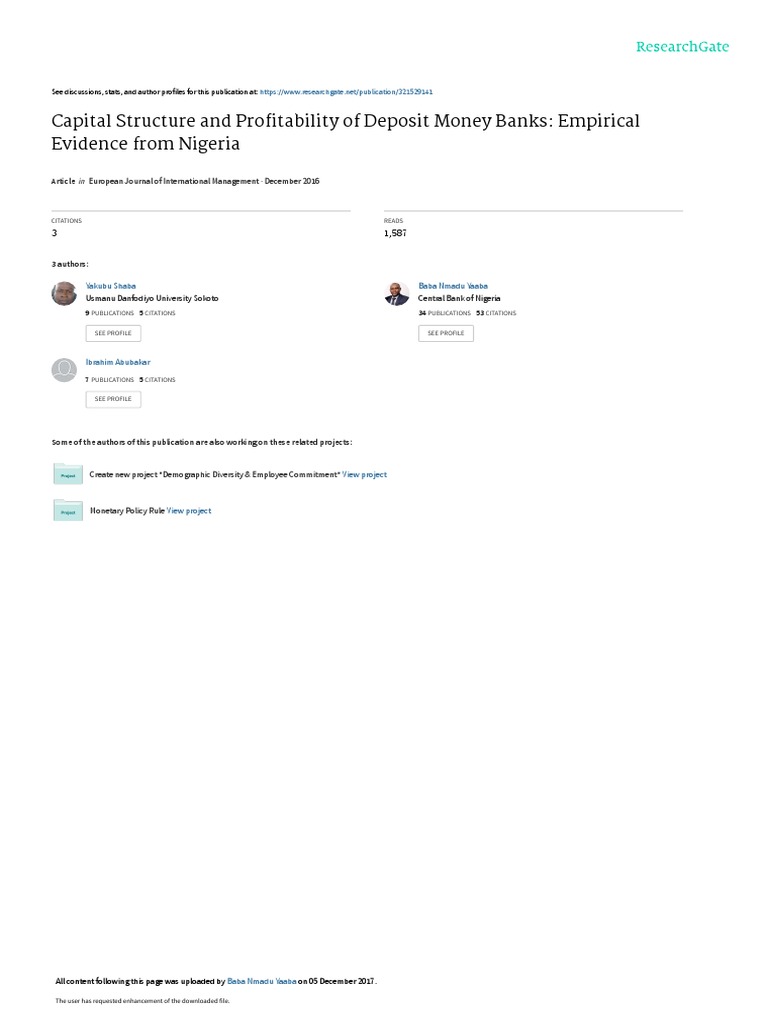Screen dimensions: 768x1024
Task: Click the Monetary Policy Rule project icon
Action: (x=68, y=511)
